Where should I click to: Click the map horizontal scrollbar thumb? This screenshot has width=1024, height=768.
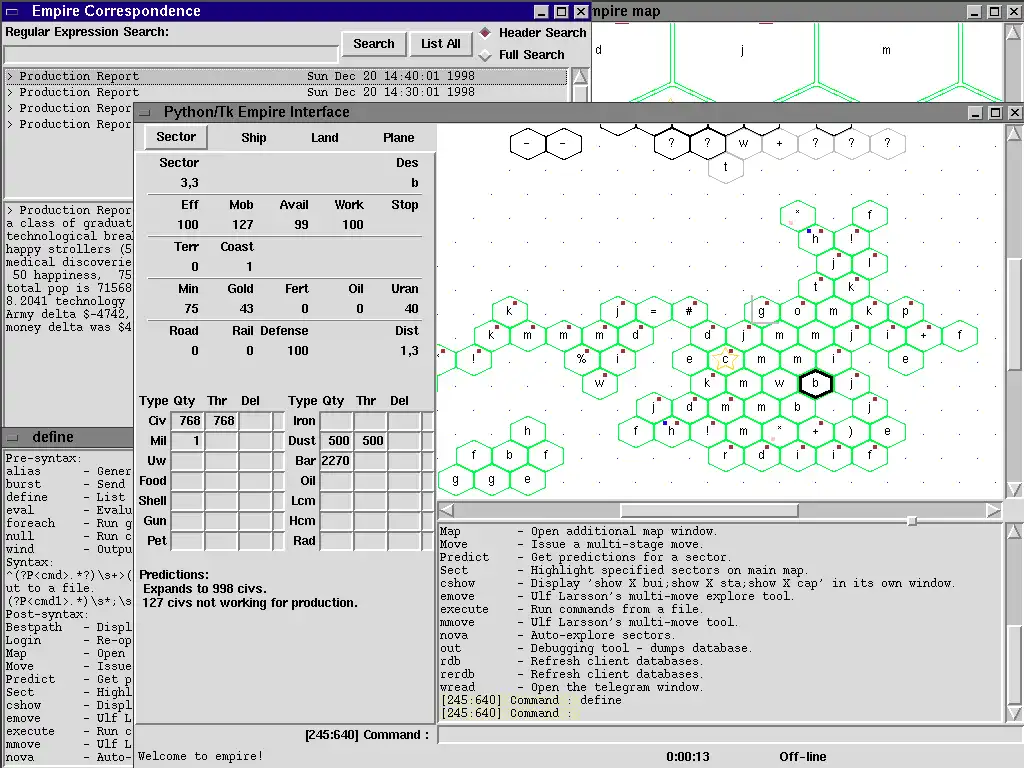point(709,510)
